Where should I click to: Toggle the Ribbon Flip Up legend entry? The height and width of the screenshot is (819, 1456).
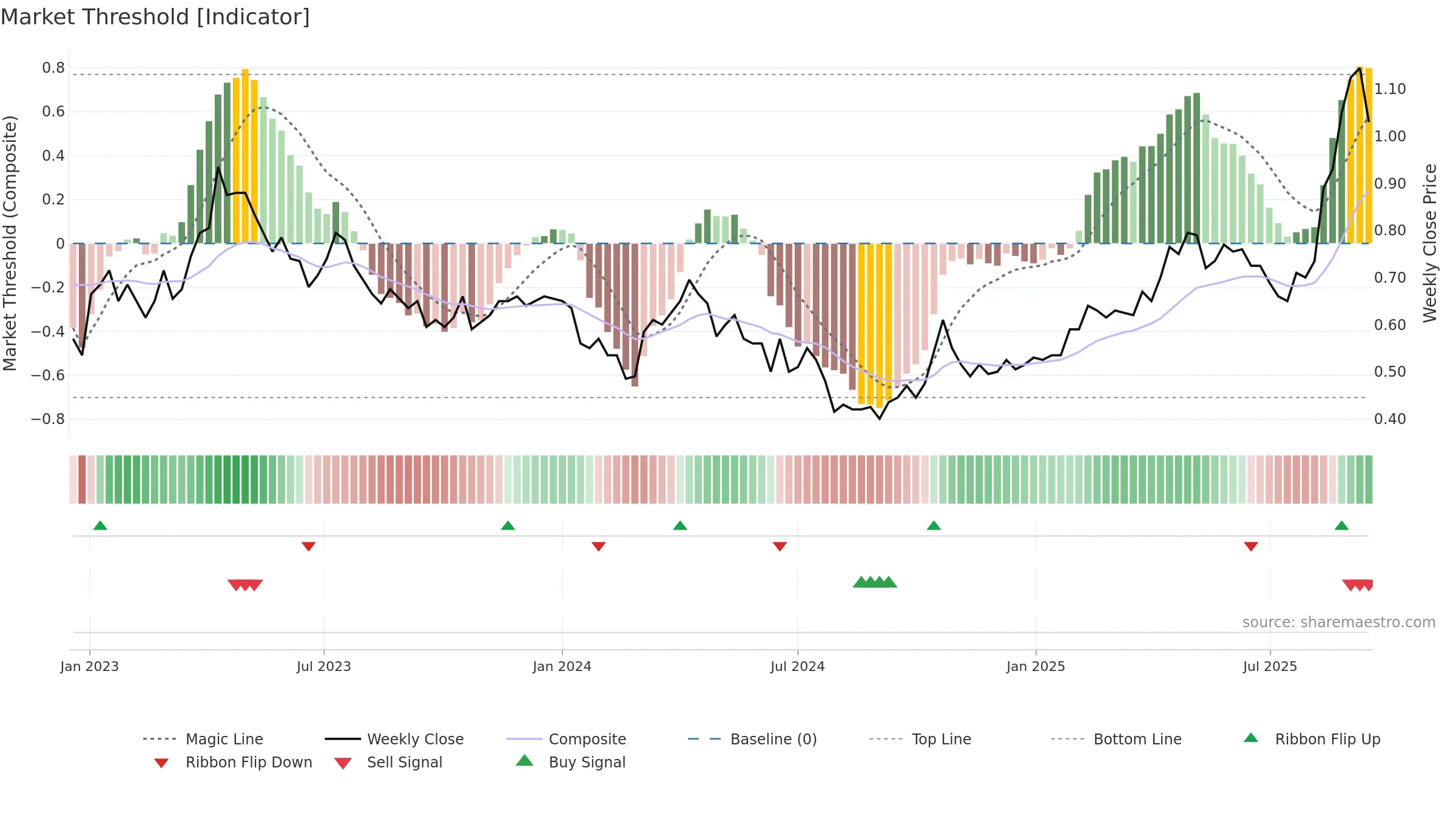click(1312, 739)
